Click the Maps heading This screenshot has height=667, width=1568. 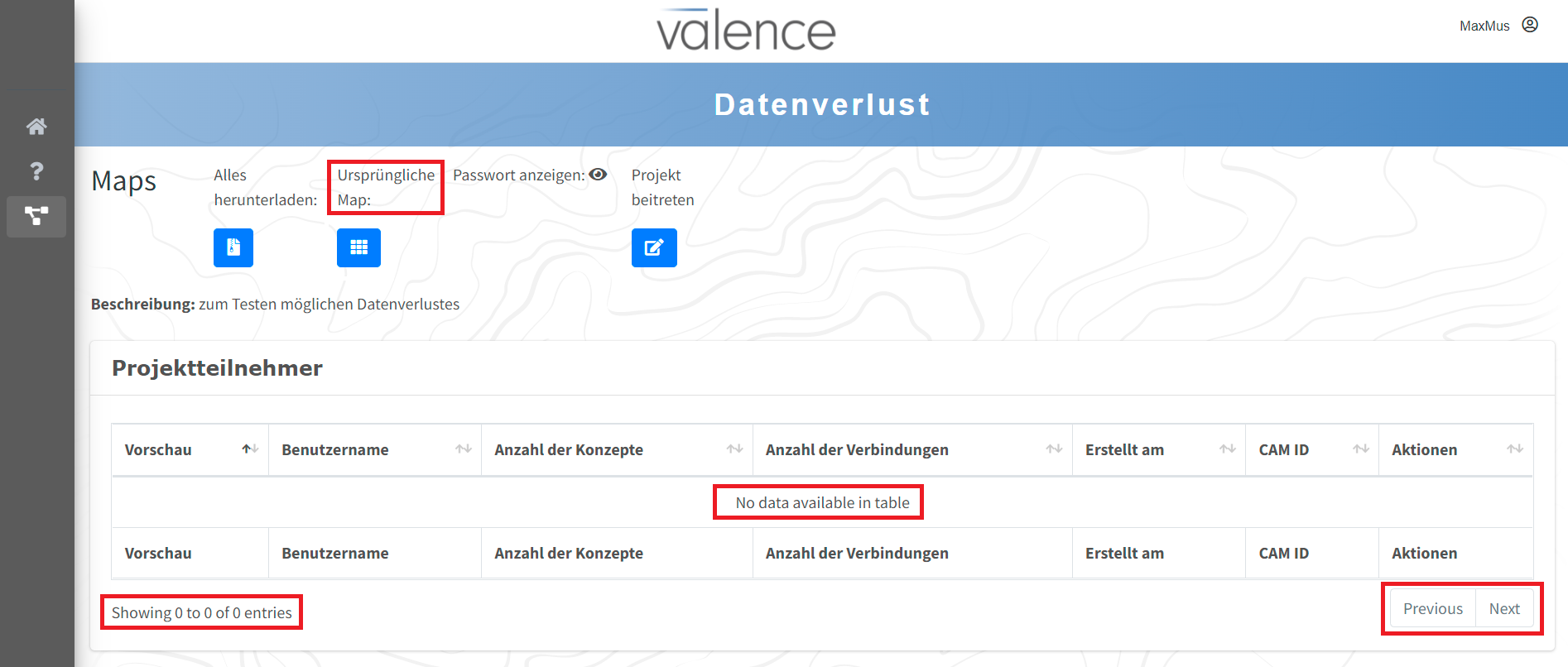(123, 180)
